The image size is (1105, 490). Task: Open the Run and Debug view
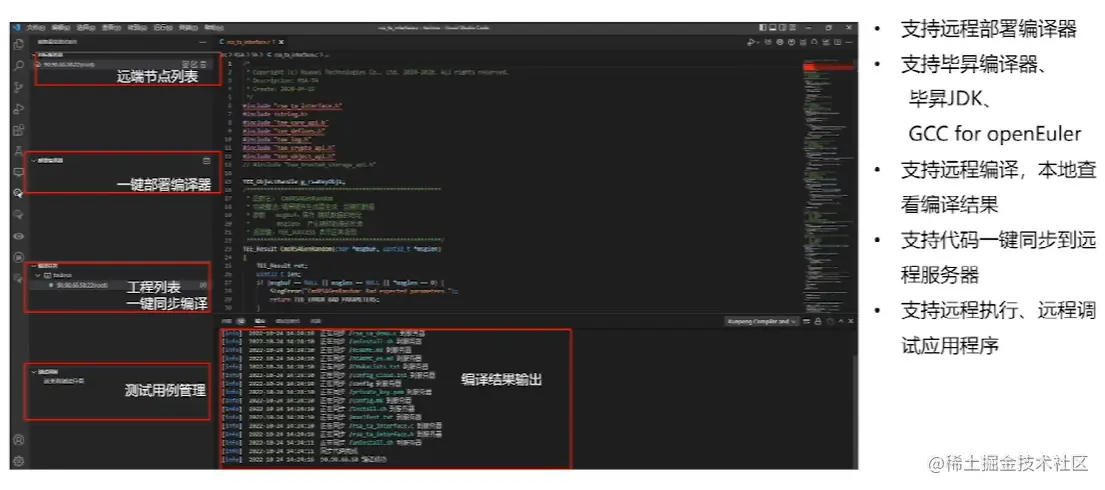pyautogui.click(x=19, y=109)
